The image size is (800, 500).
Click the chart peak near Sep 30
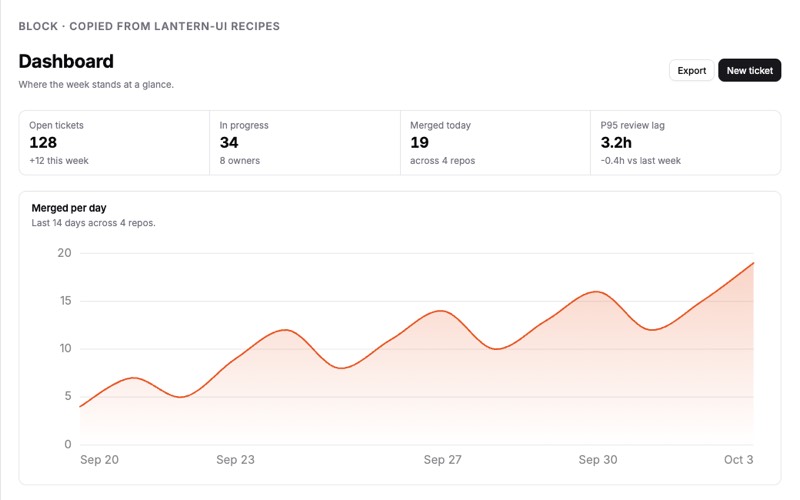tap(596, 292)
